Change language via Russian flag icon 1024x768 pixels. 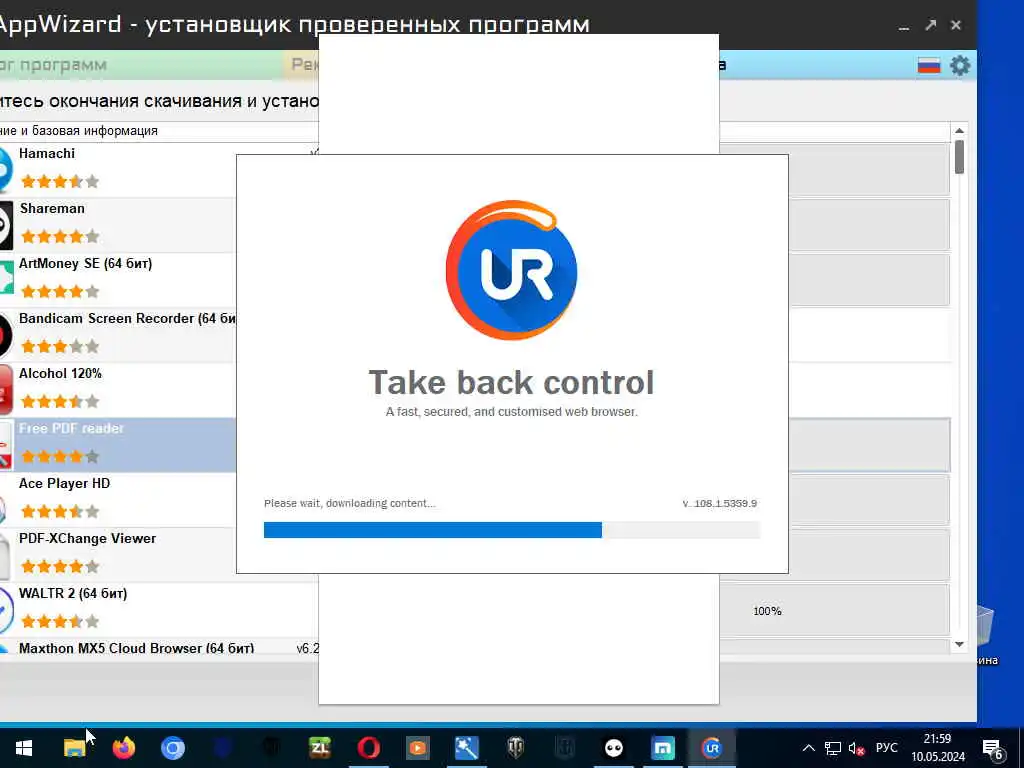coord(929,65)
